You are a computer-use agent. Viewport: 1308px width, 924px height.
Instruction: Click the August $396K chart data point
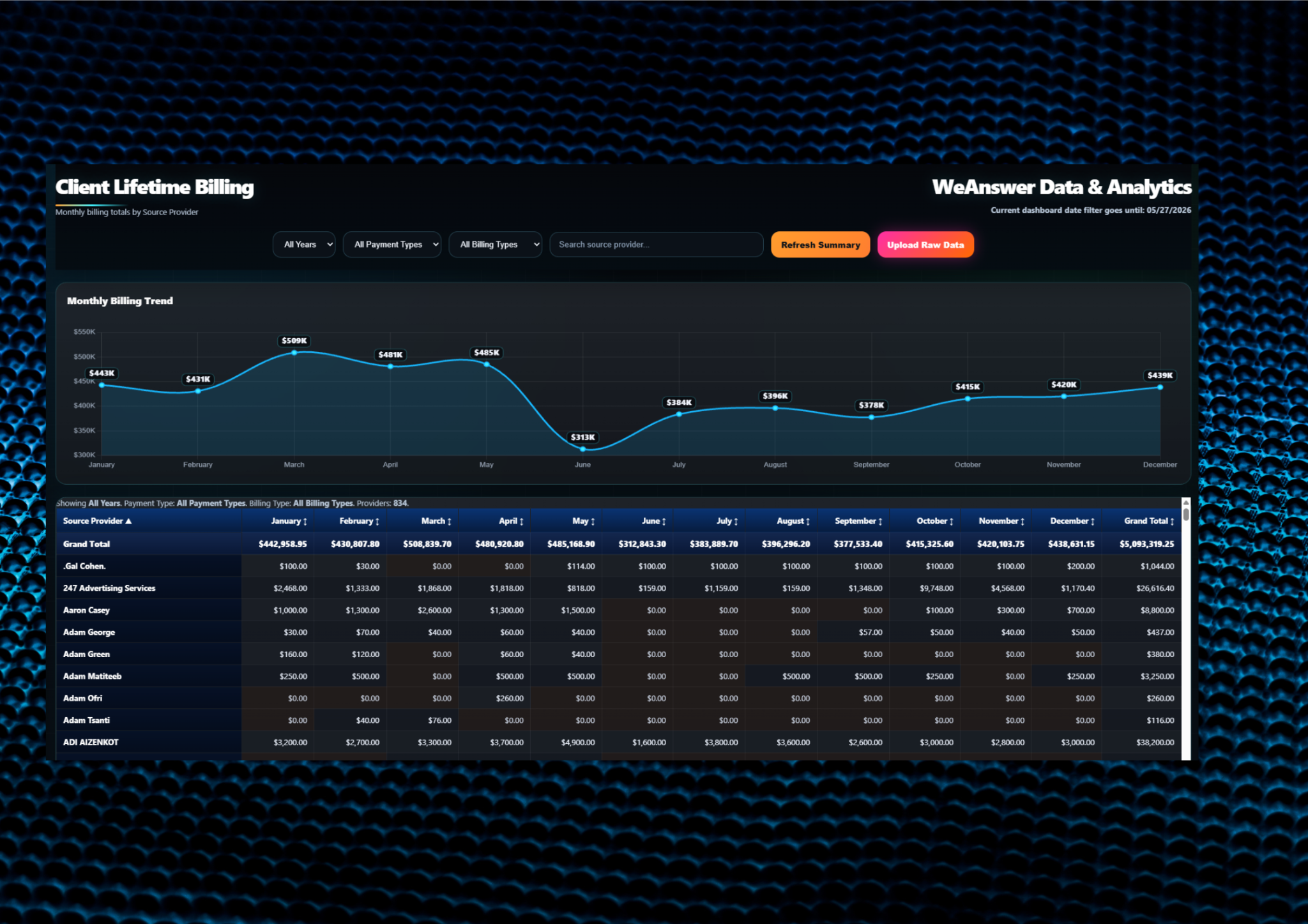coord(775,408)
